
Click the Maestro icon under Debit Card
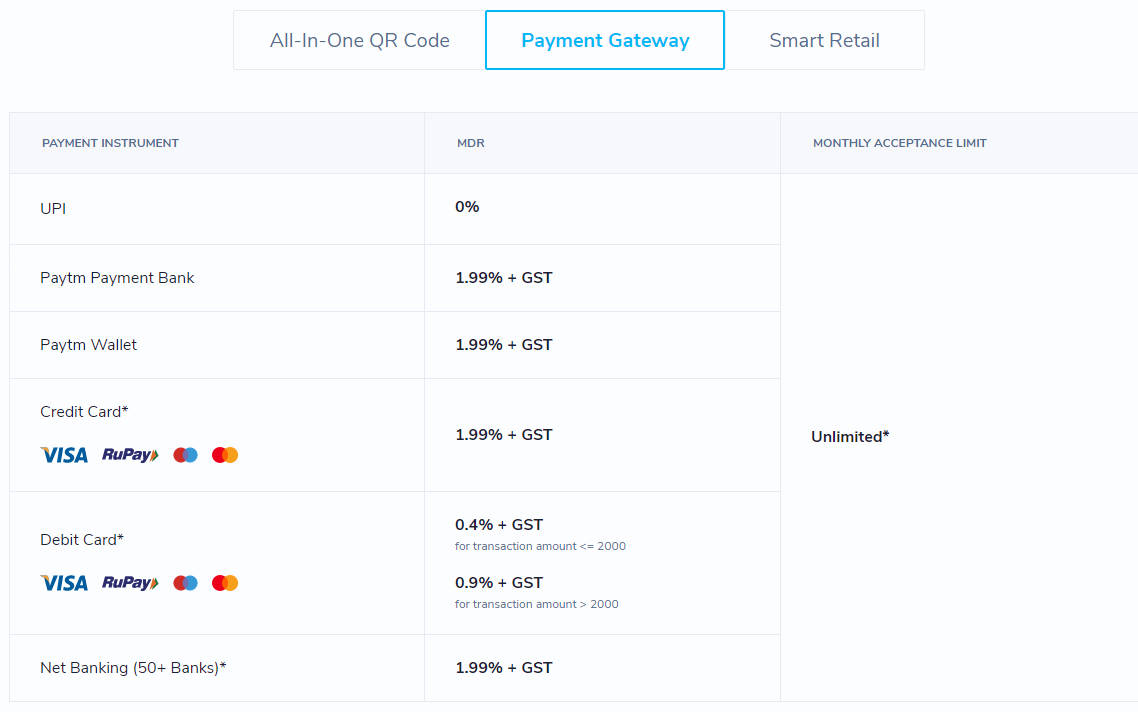[x=225, y=582]
